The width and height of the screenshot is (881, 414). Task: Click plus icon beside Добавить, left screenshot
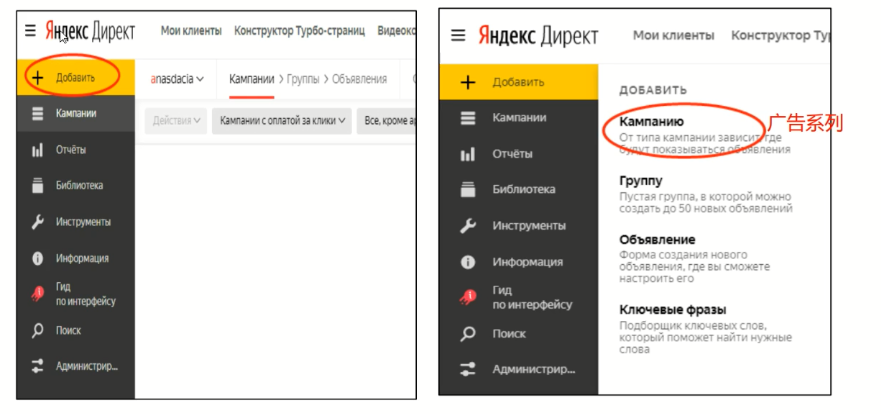[38, 78]
